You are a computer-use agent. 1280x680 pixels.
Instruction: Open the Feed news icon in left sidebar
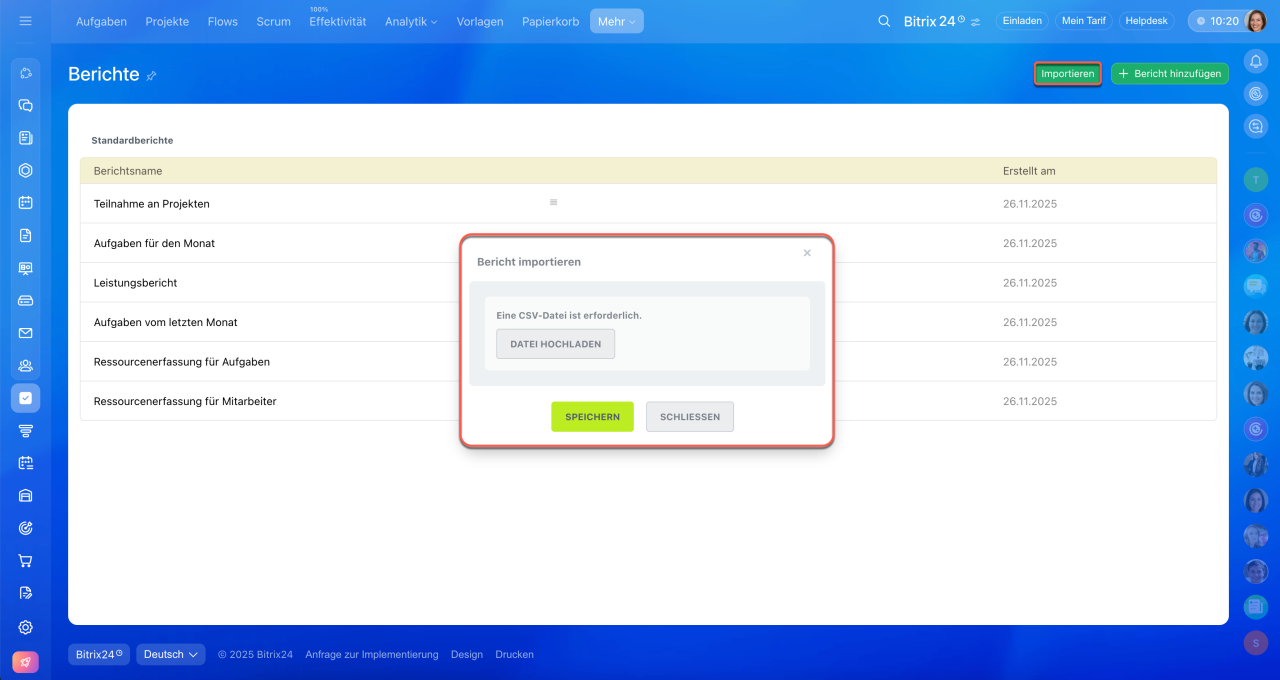click(x=26, y=138)
